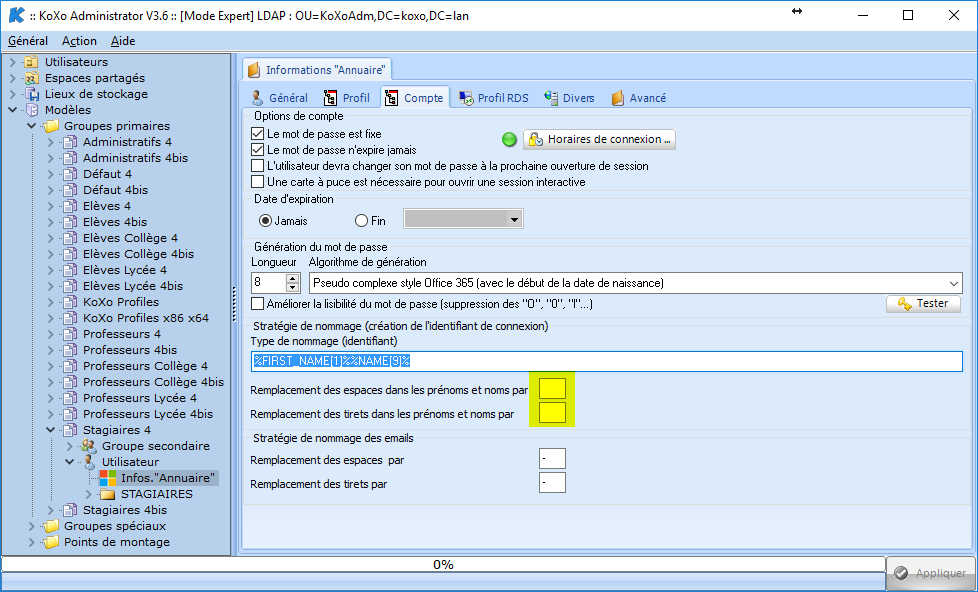Click the Espaces partagés tree icon
Screen dimensions: 978x592
click(x=31, y=78)
